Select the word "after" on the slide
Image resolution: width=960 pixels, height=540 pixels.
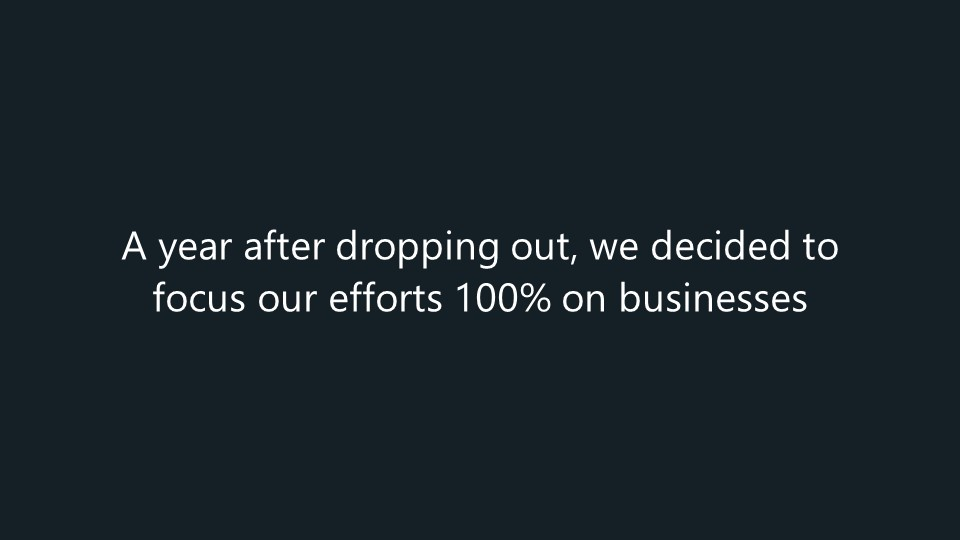(284, 246)
